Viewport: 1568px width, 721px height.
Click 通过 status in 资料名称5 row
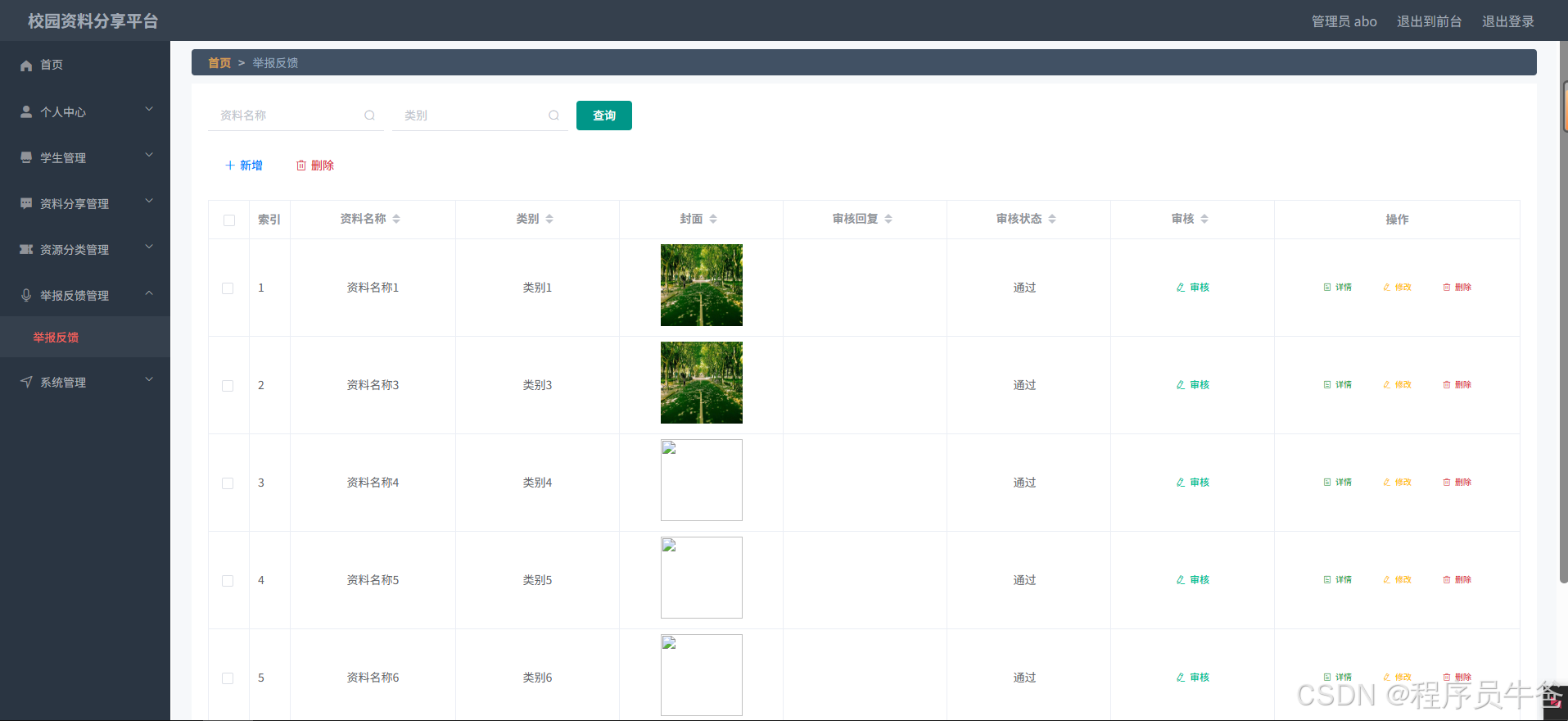click(x=1024, y=580)
